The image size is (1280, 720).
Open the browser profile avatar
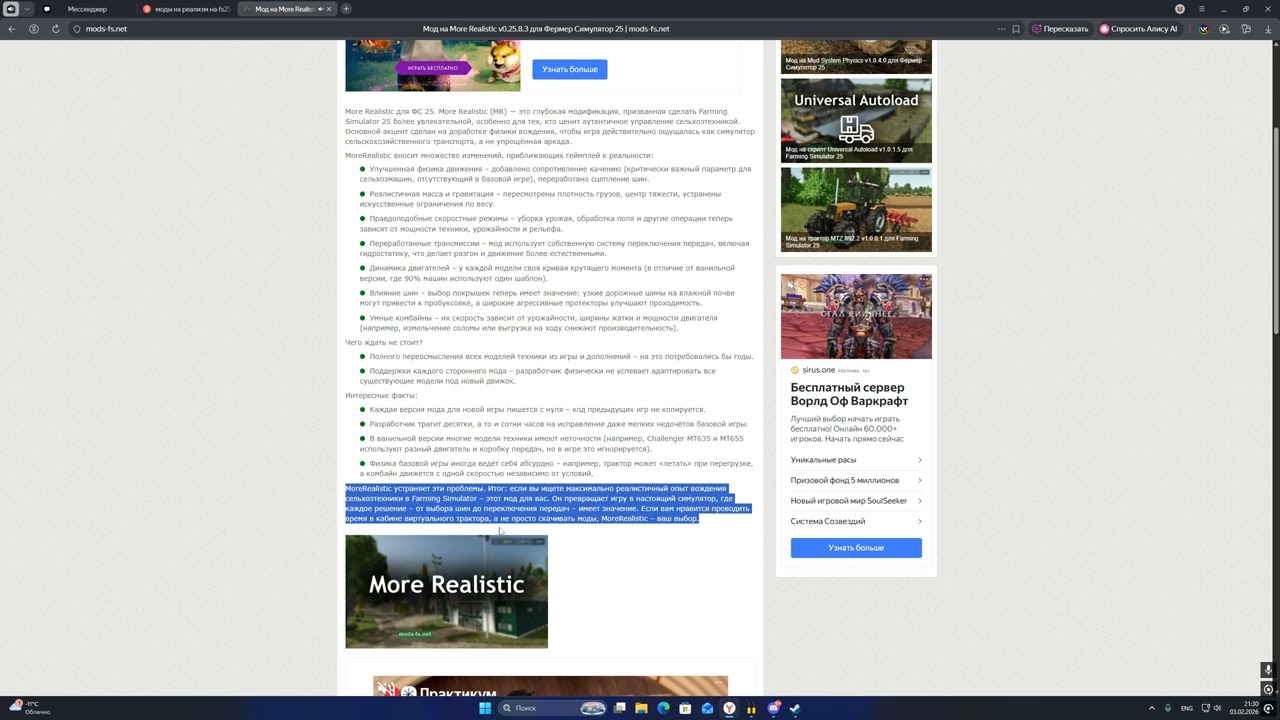[1180, 9]
